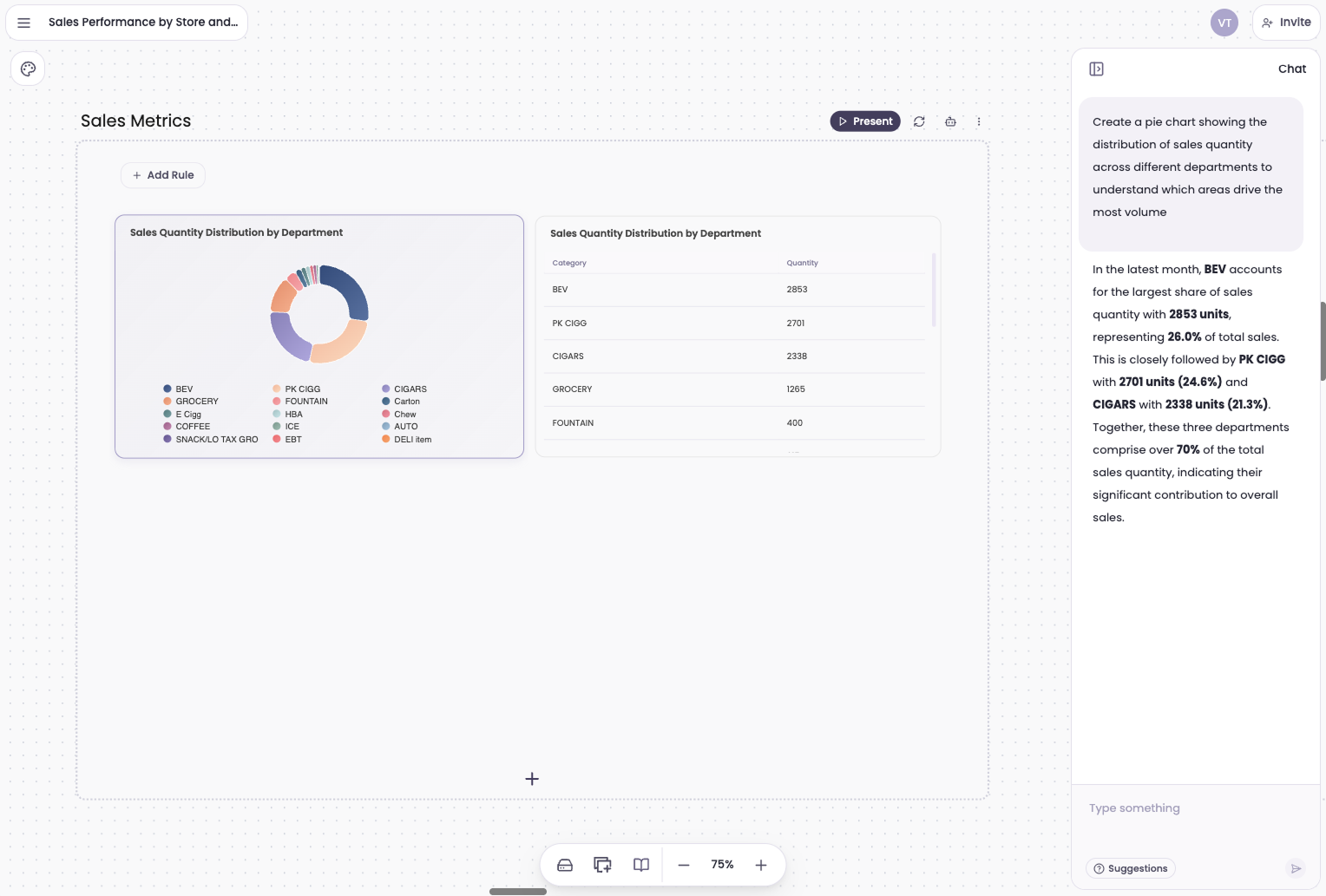
Task: Open the three-dot overflow menu beside Present
Action: click(x=979, y=121)
